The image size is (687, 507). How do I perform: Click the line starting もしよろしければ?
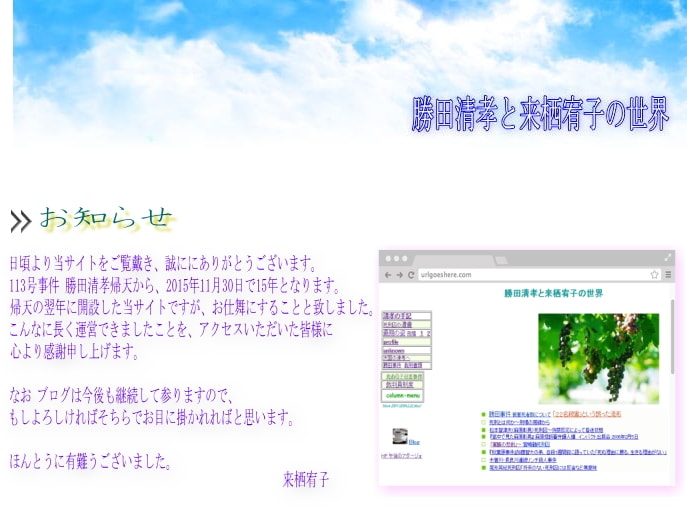coord(152,418)
